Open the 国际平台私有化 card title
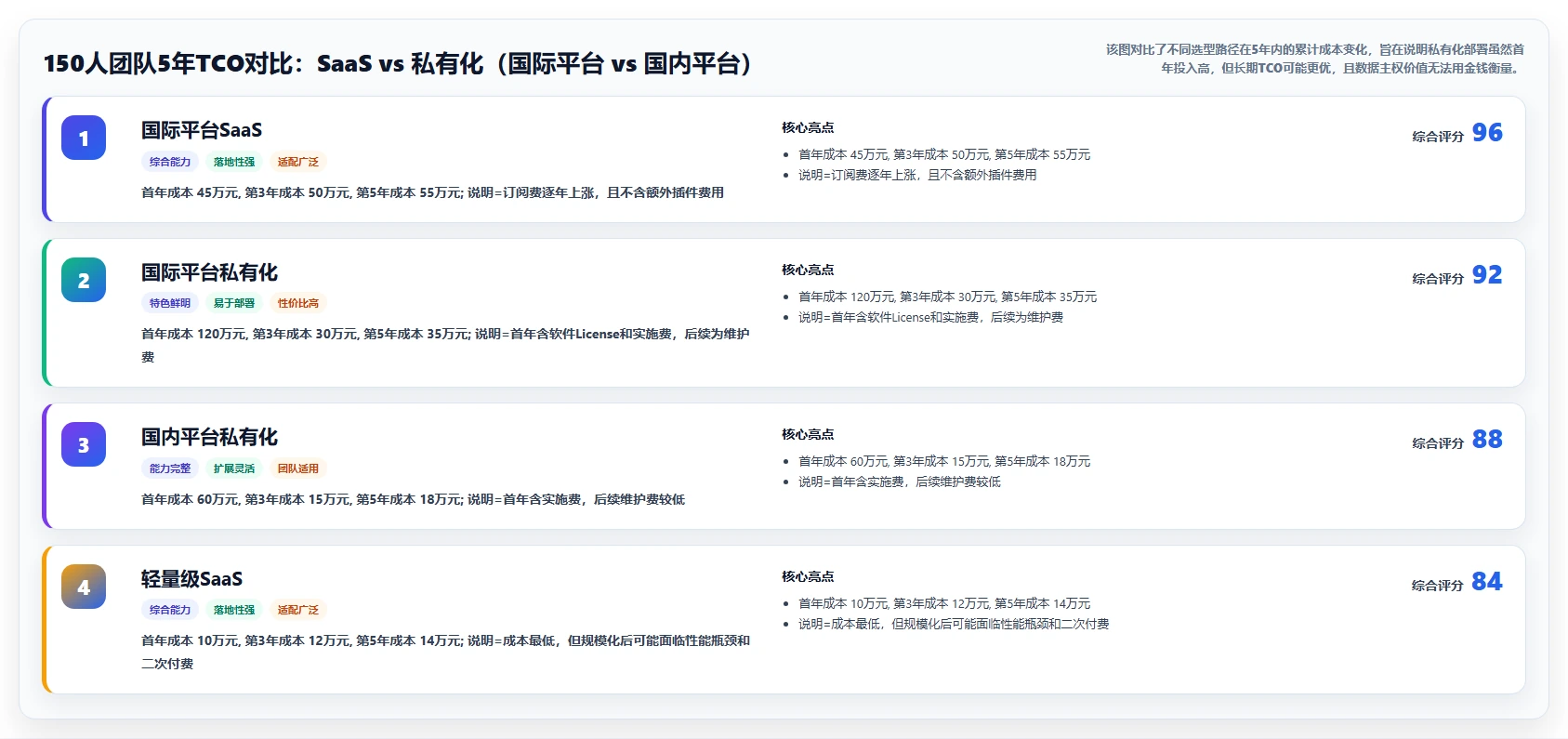The width and height of the screenshot is (1568, 739). click(x=209, y=272)
